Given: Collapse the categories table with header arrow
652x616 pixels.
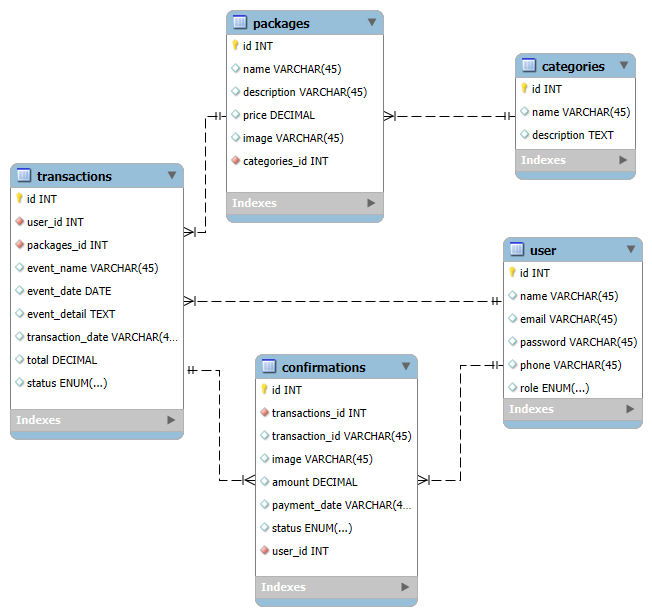Looking at the screenshot, I should point(624,65).
